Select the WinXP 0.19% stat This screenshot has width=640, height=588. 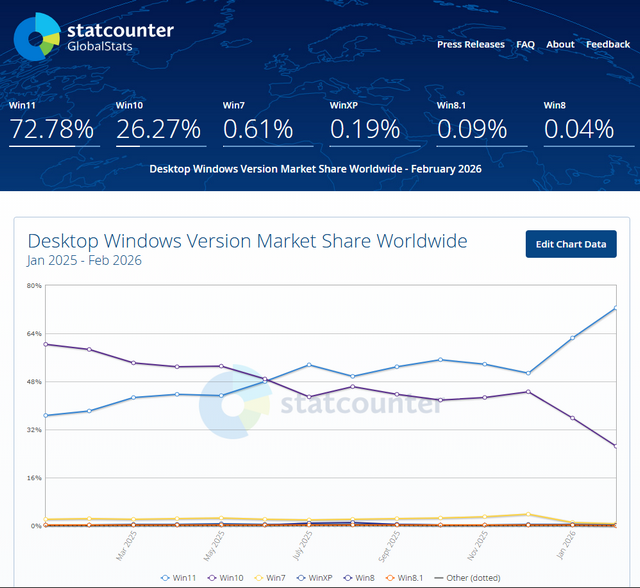pos(375,123)
